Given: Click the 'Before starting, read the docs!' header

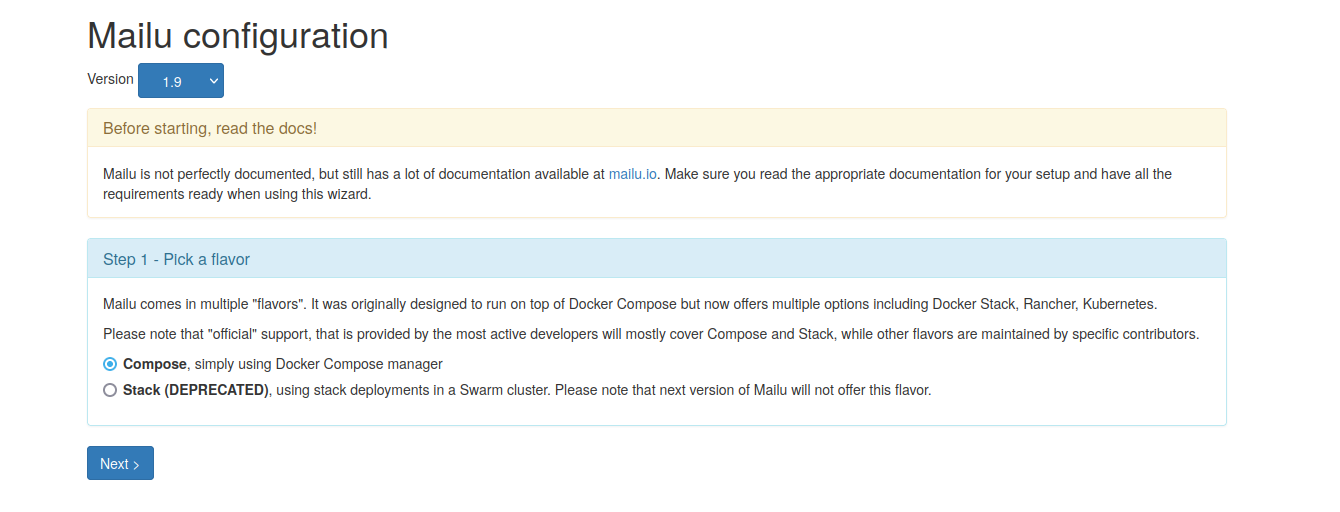Looking at the screenshot, I should pos(657,128).
